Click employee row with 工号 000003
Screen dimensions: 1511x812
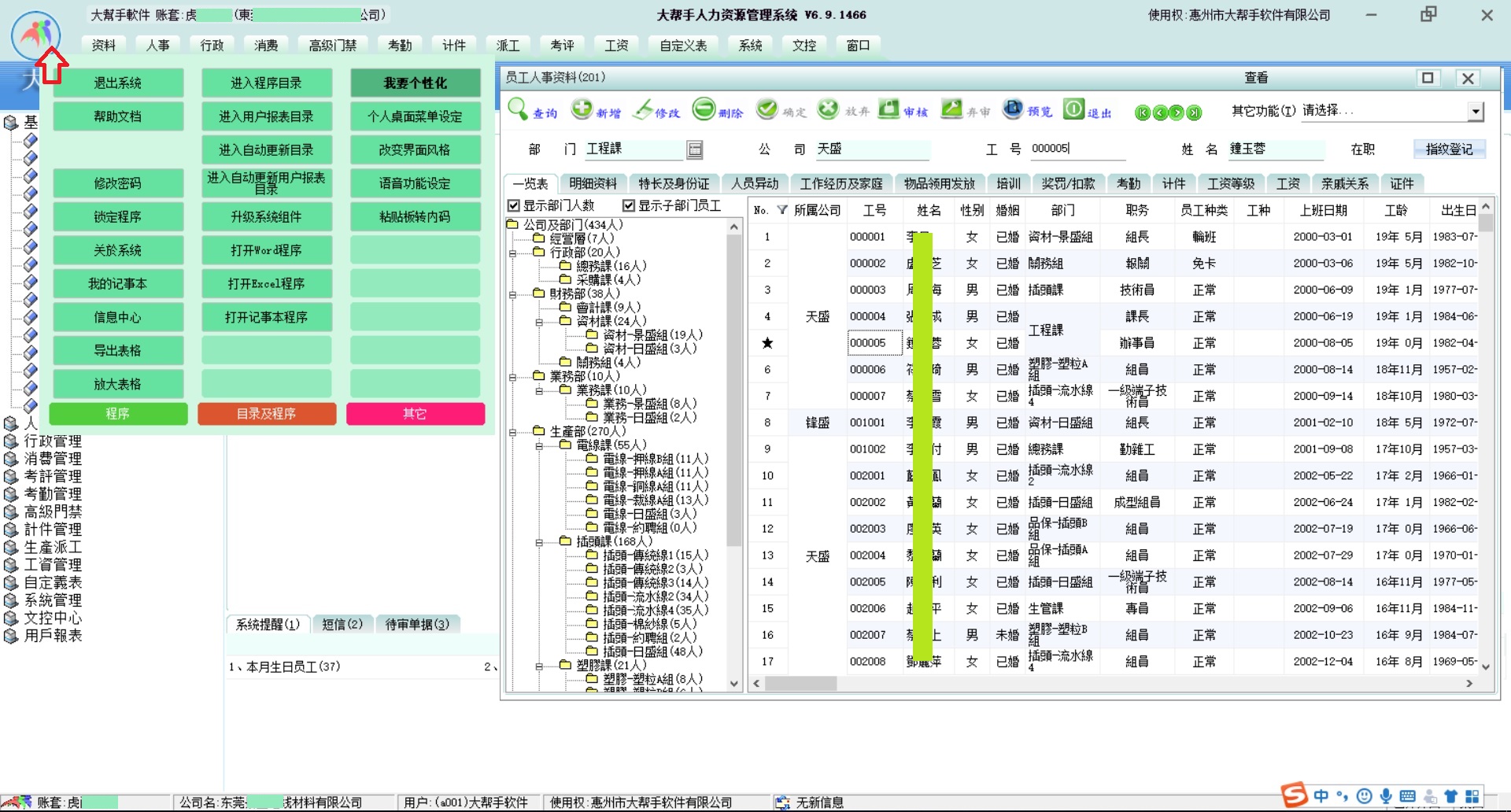point(1111,290)
